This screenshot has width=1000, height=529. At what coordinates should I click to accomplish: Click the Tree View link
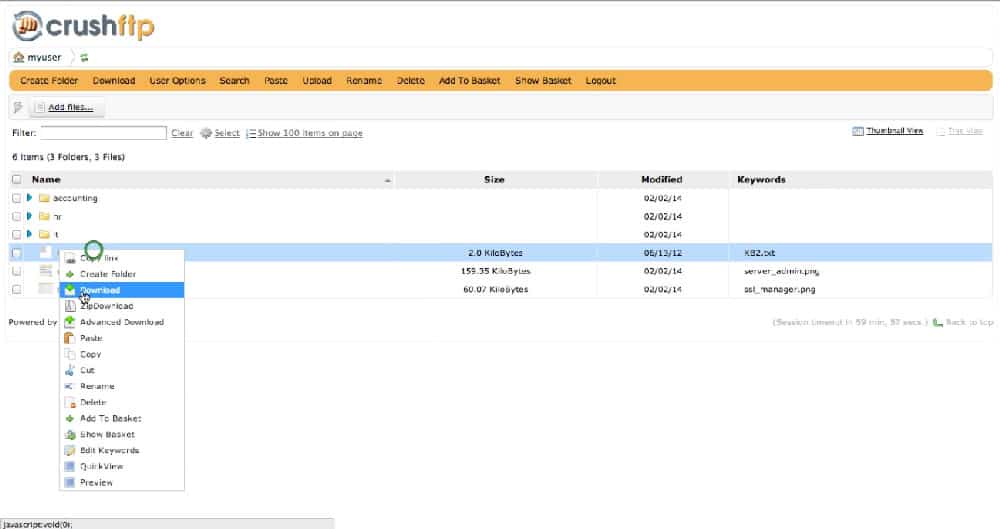965,131
